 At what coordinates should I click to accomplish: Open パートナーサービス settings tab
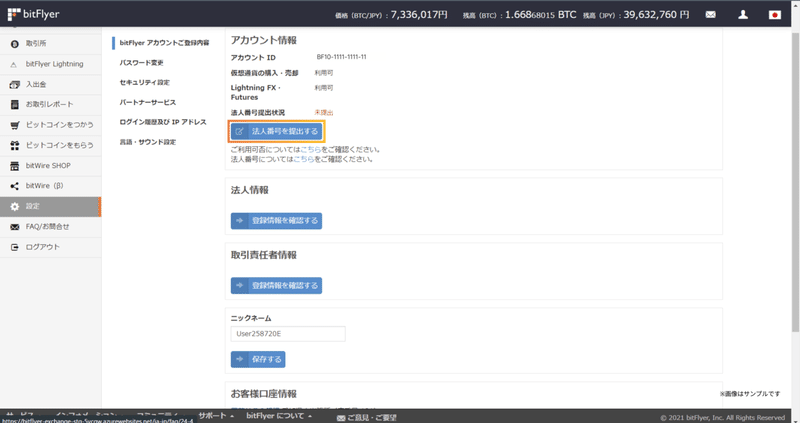[x=147, y=103]
